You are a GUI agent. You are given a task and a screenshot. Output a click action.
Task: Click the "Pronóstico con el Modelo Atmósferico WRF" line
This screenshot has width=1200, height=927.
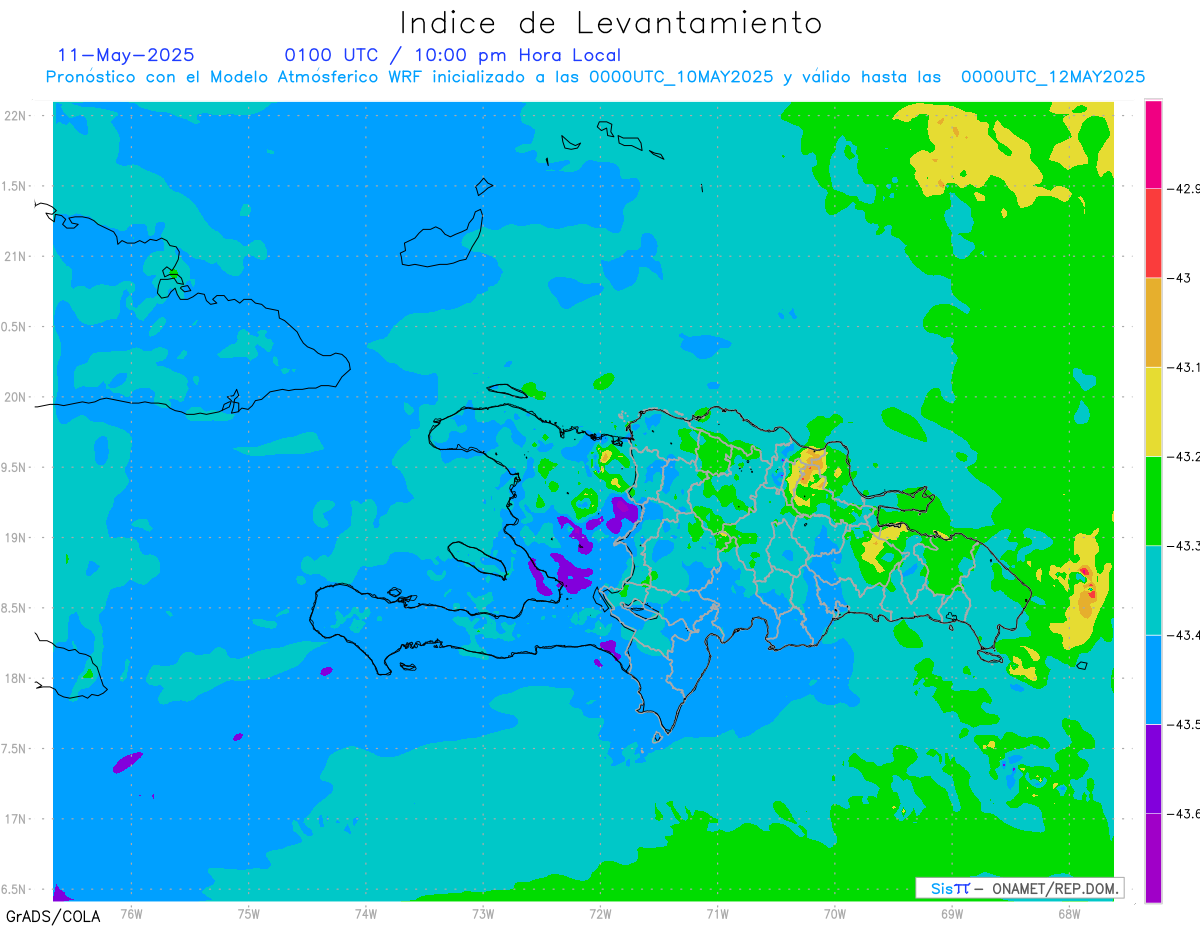click(x=595, y=77)
